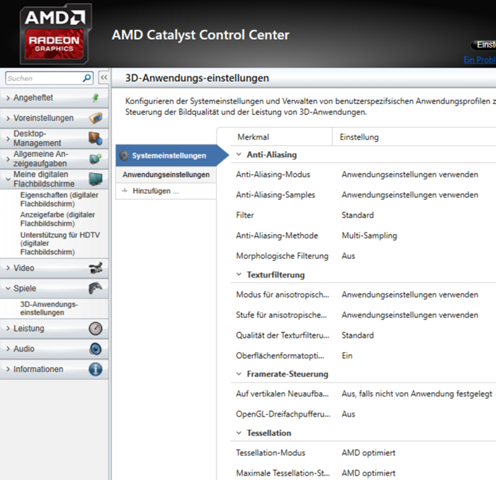The image size is (496, 480).
Task: Open the Ein Problem link in header
Action: coord(480,60)
